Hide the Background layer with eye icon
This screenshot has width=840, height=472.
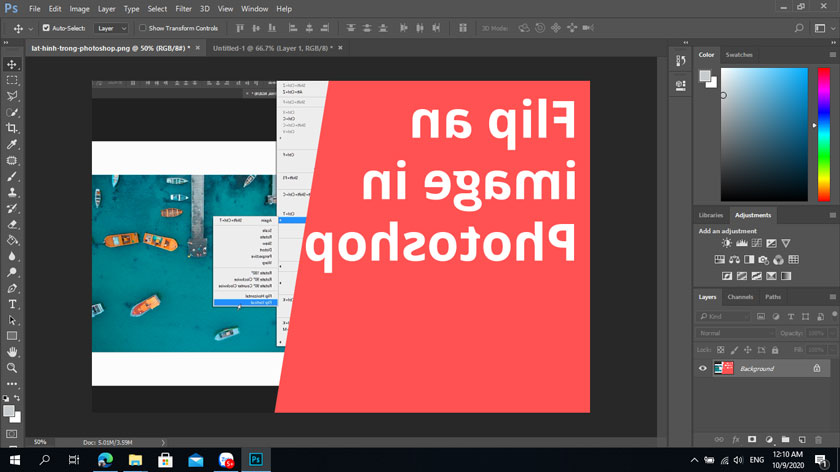[703, 369]
